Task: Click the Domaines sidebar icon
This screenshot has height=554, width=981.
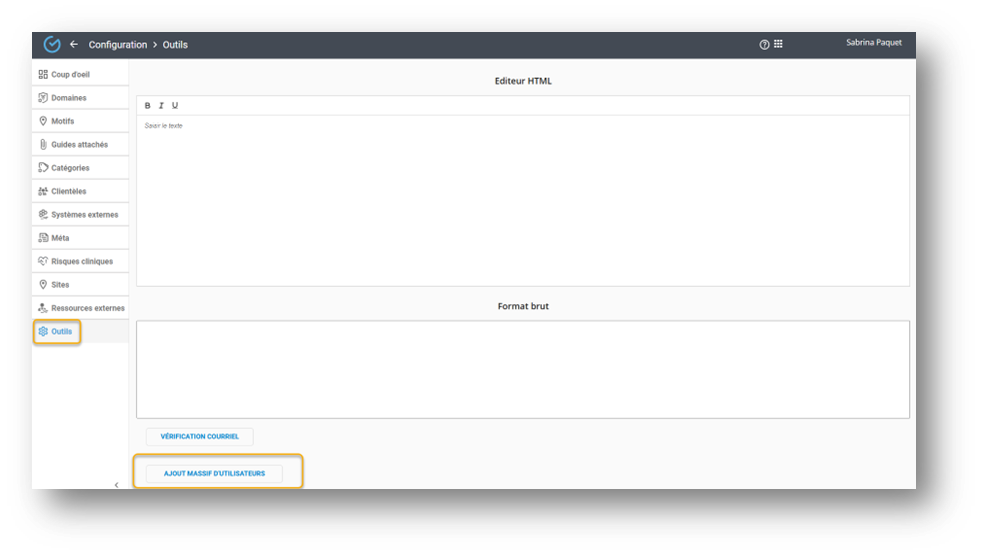Action: (x=43, y=98)
